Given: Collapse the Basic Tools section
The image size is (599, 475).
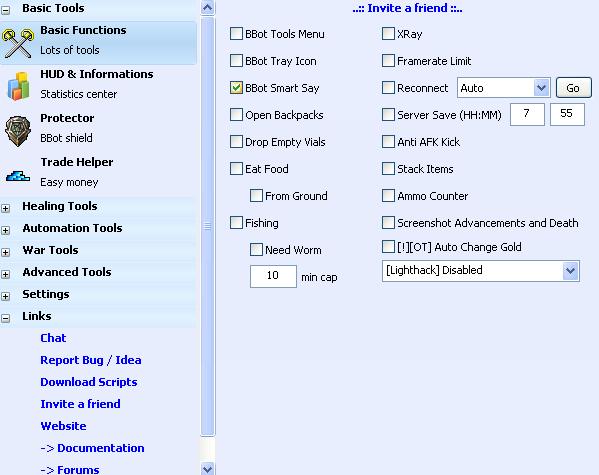Looking at the screenshot, I should click(6, 10).
